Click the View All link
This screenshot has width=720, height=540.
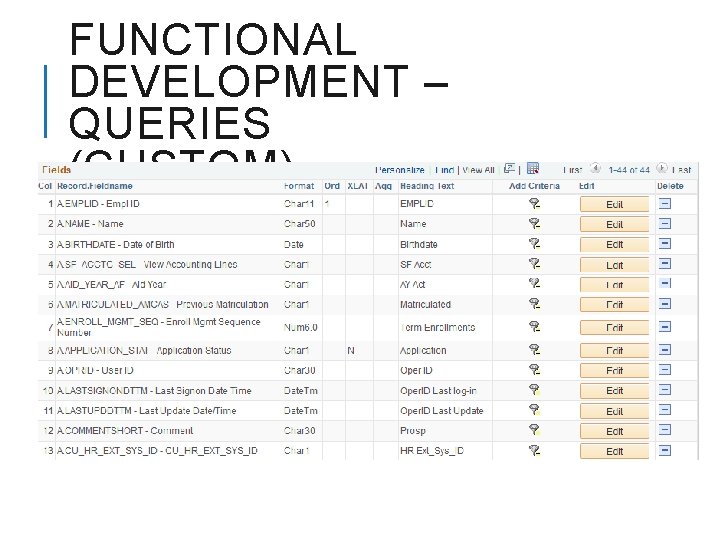click(478, 170)
